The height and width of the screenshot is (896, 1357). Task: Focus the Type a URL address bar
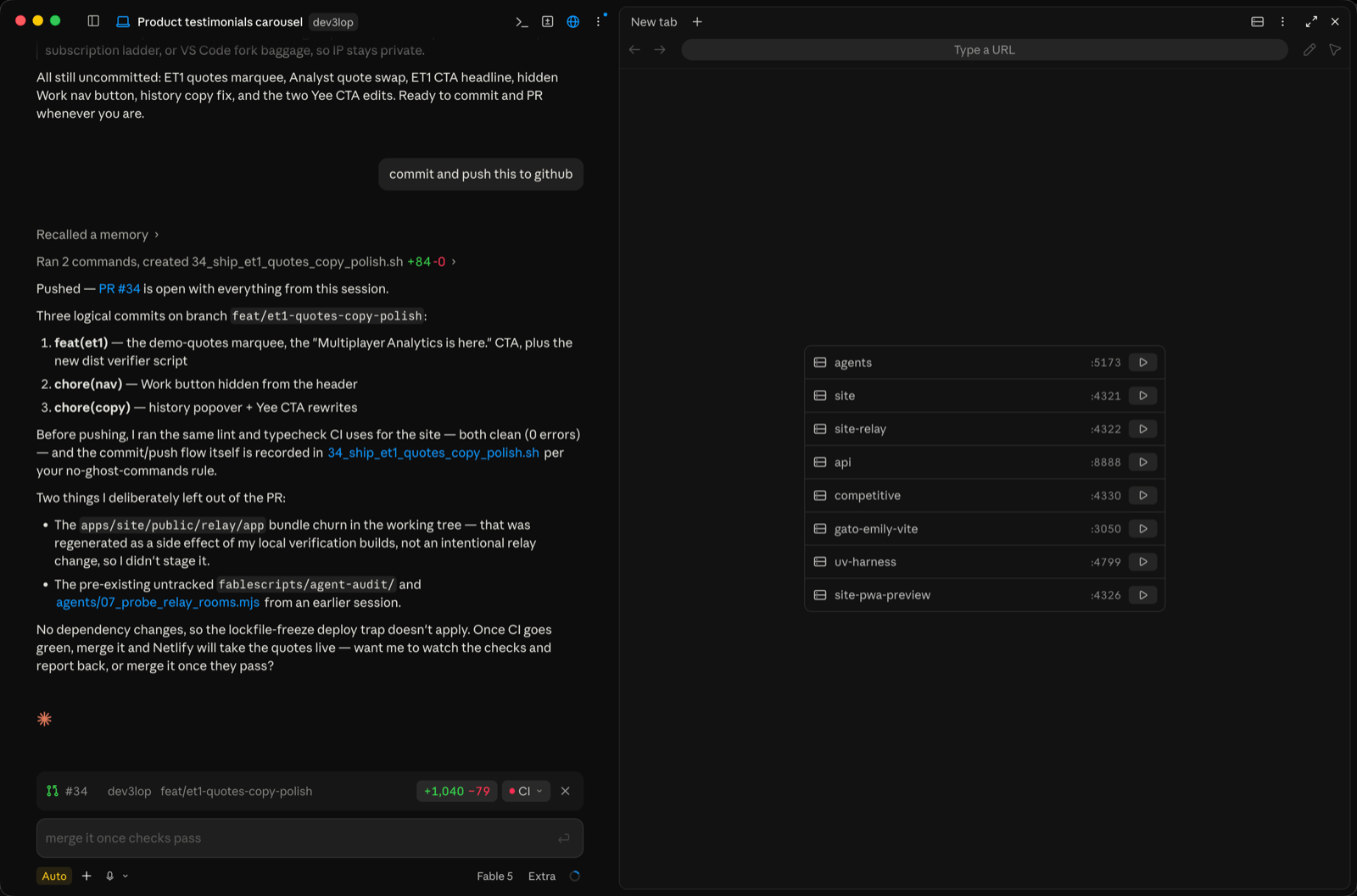984,50
